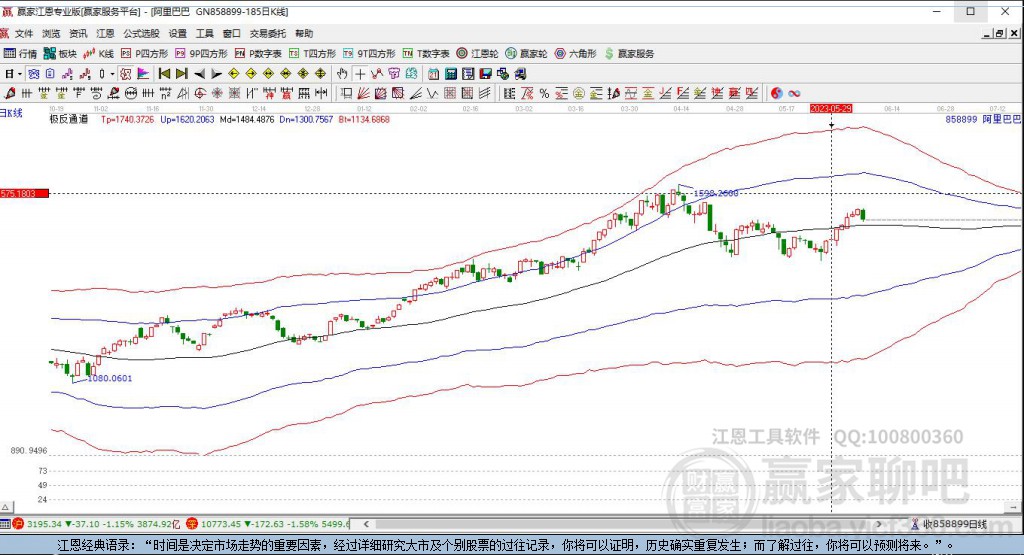
Task: Open the 窗口 menu
Action: [x=232, y=33]
